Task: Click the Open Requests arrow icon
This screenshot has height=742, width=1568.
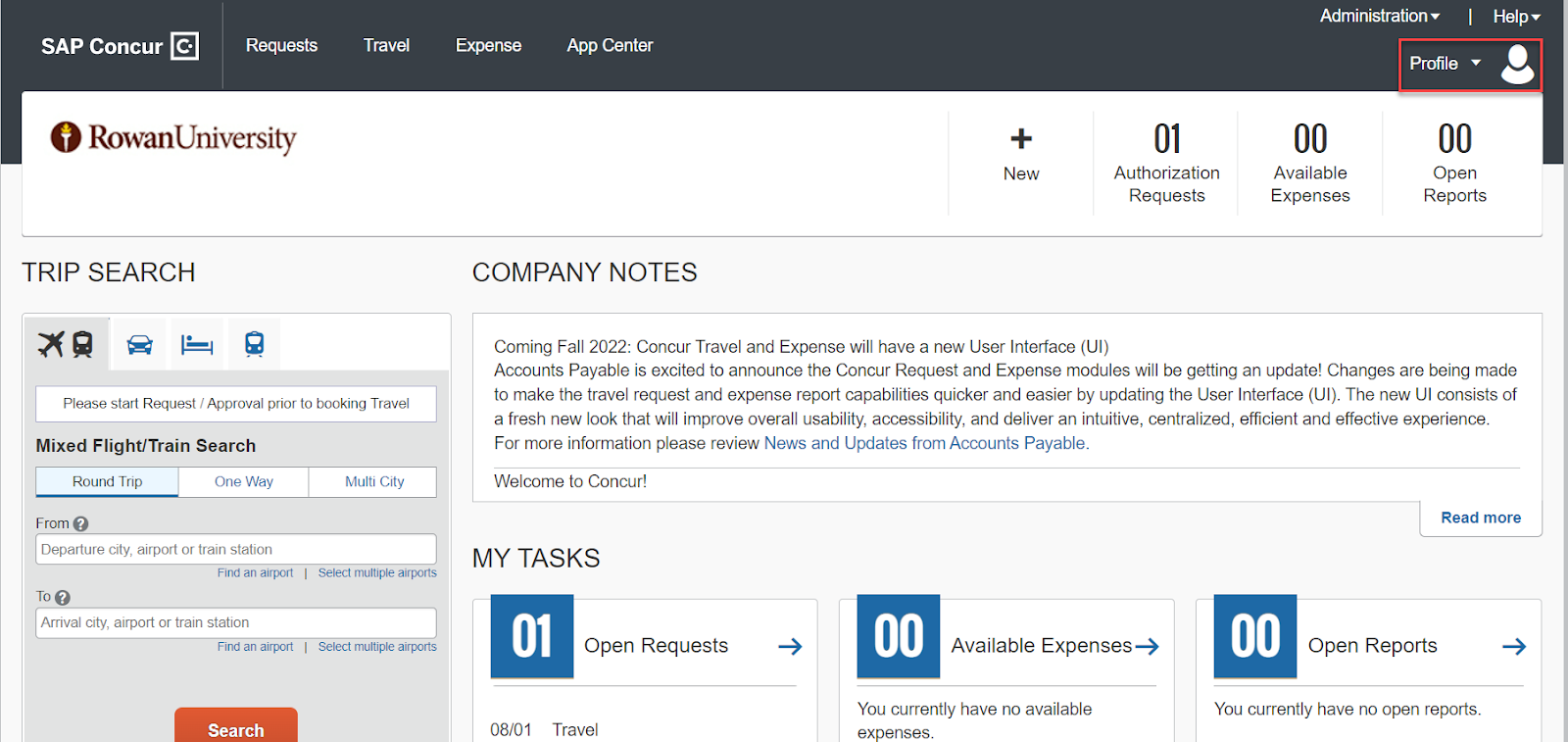Action: (x=790, y=647)
